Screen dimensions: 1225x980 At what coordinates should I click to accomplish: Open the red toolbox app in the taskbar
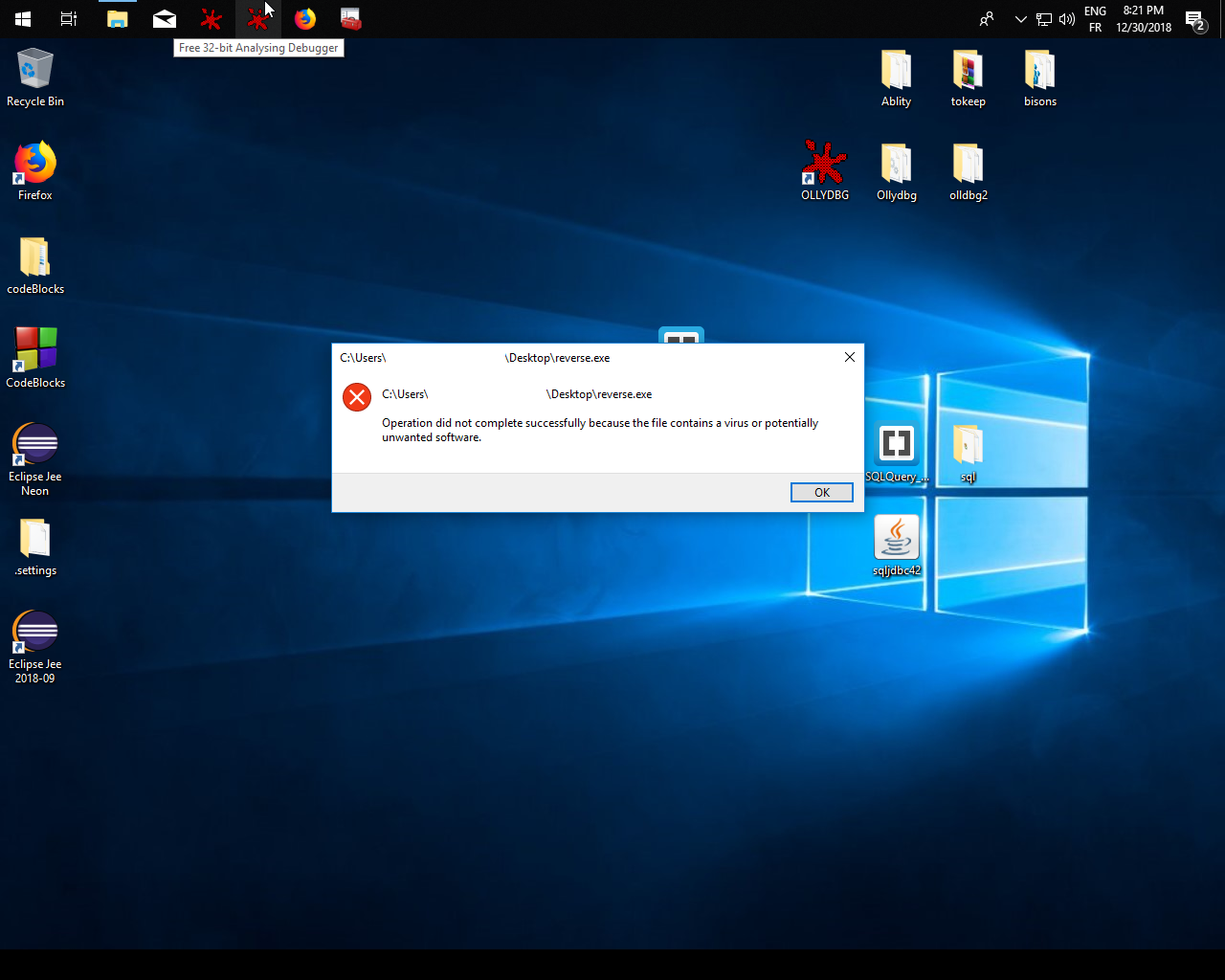350,18
